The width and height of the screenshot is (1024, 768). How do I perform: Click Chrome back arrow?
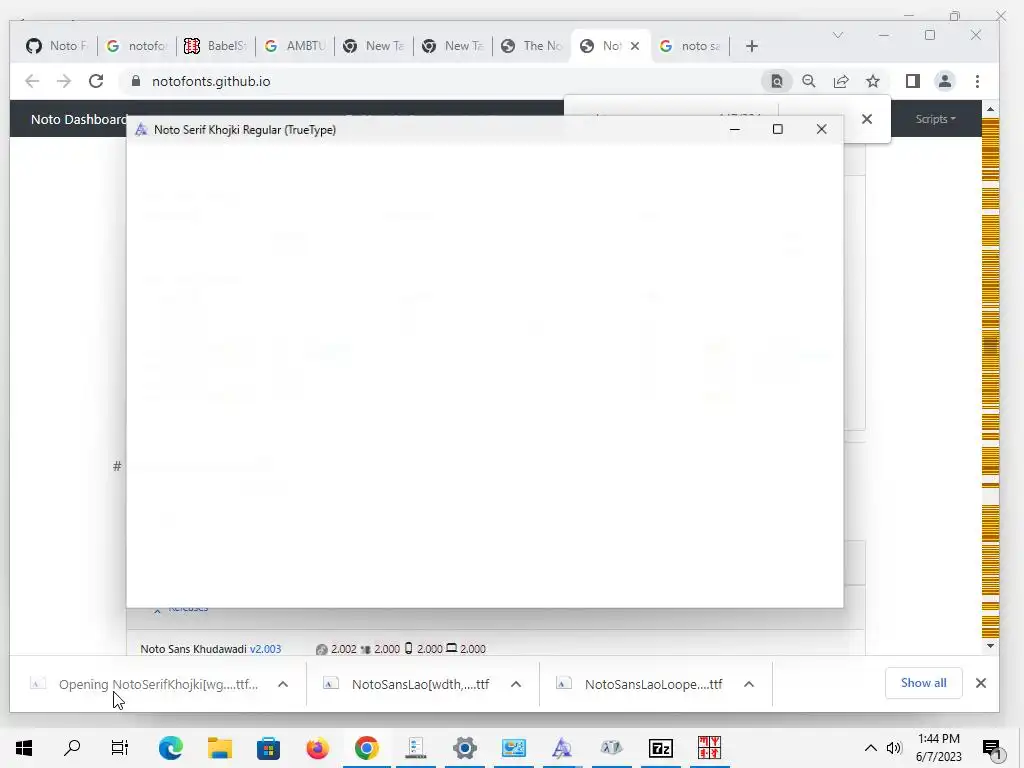[32, 81]
